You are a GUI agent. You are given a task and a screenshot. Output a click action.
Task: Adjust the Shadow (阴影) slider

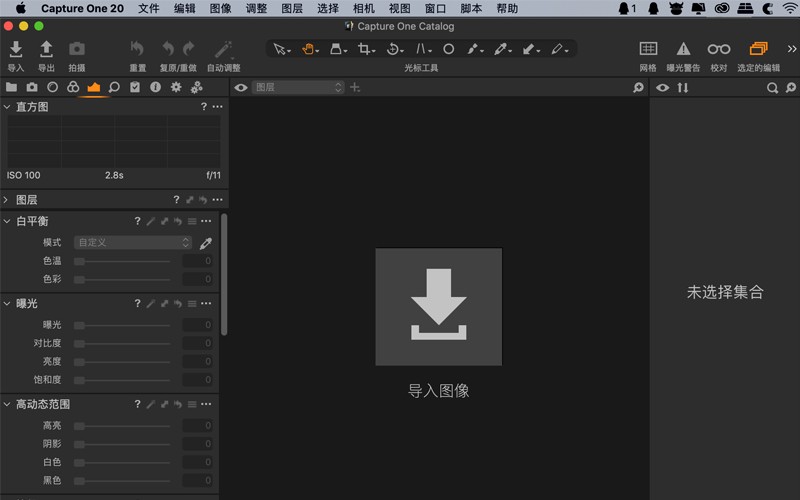coord(122,444)
